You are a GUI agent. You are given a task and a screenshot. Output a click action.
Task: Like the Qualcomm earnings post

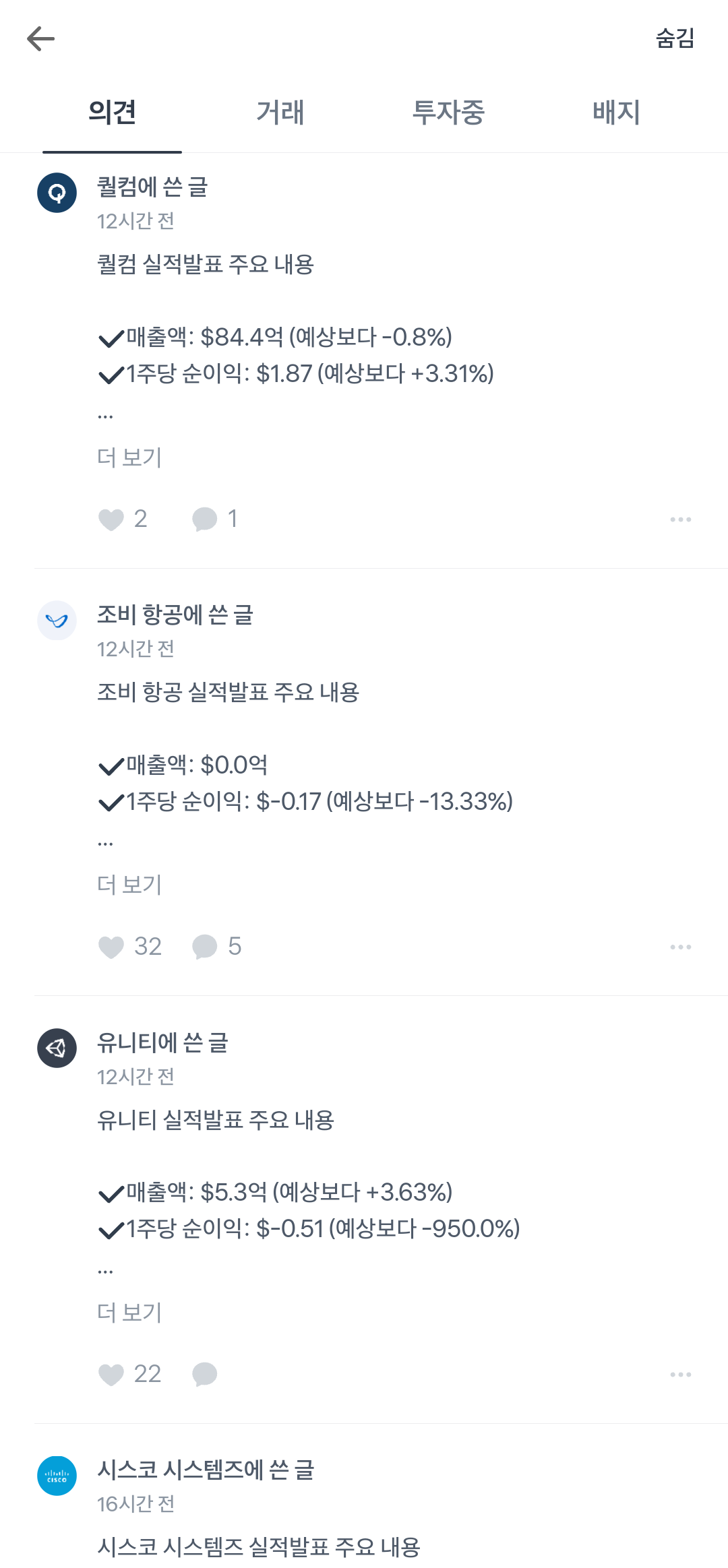[x=111, y=520]
